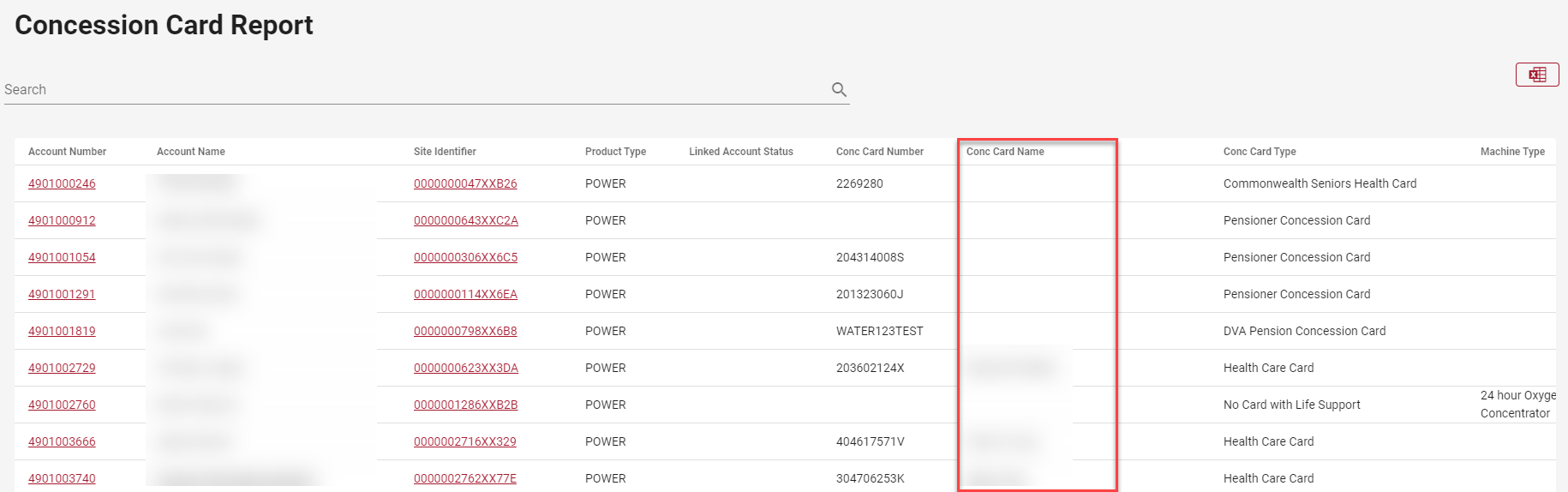Click the Linked Account Status header
Viewport: 1568px width, 492px height.
click(x=741, y=152)
